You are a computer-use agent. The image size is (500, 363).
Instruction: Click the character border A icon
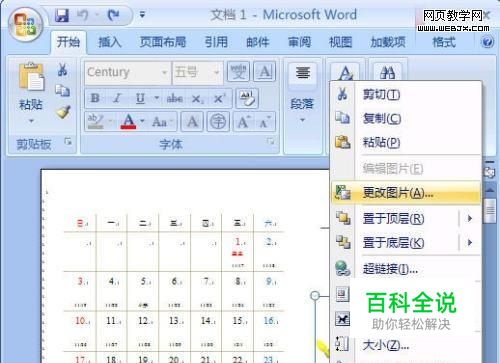click(265, 72)
